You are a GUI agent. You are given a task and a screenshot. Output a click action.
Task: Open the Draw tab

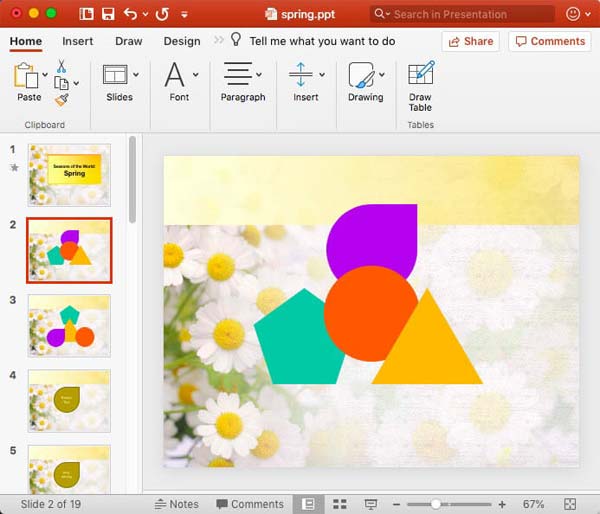pyautogui.click(x=129, y=41)
